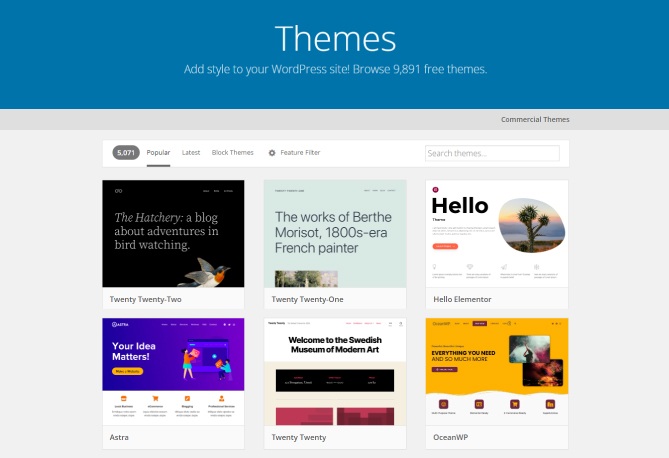
Task: Click the Search themes input field
Action: point(492,153)
